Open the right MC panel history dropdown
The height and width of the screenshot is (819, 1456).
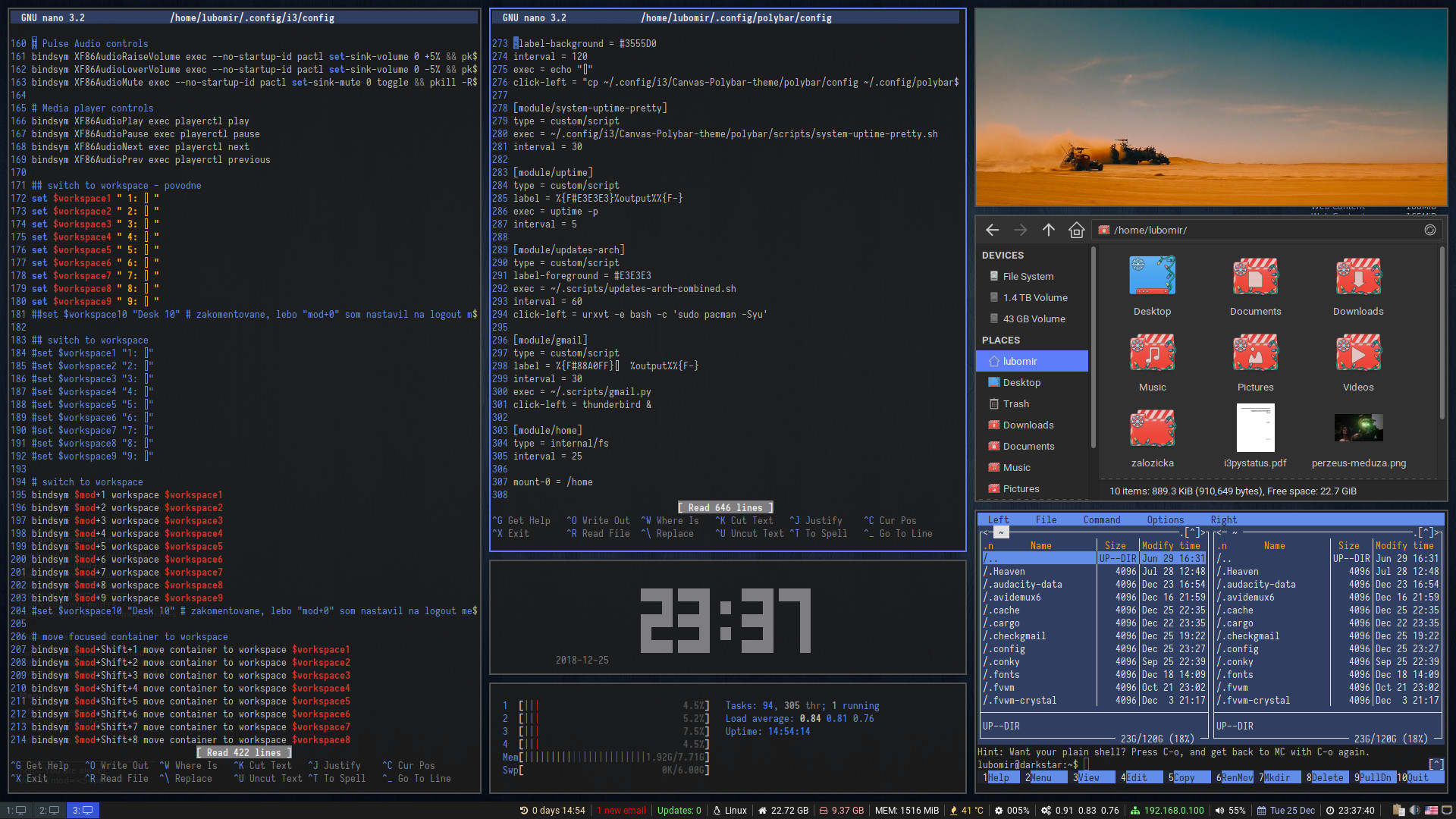[x=1426, y=533]
